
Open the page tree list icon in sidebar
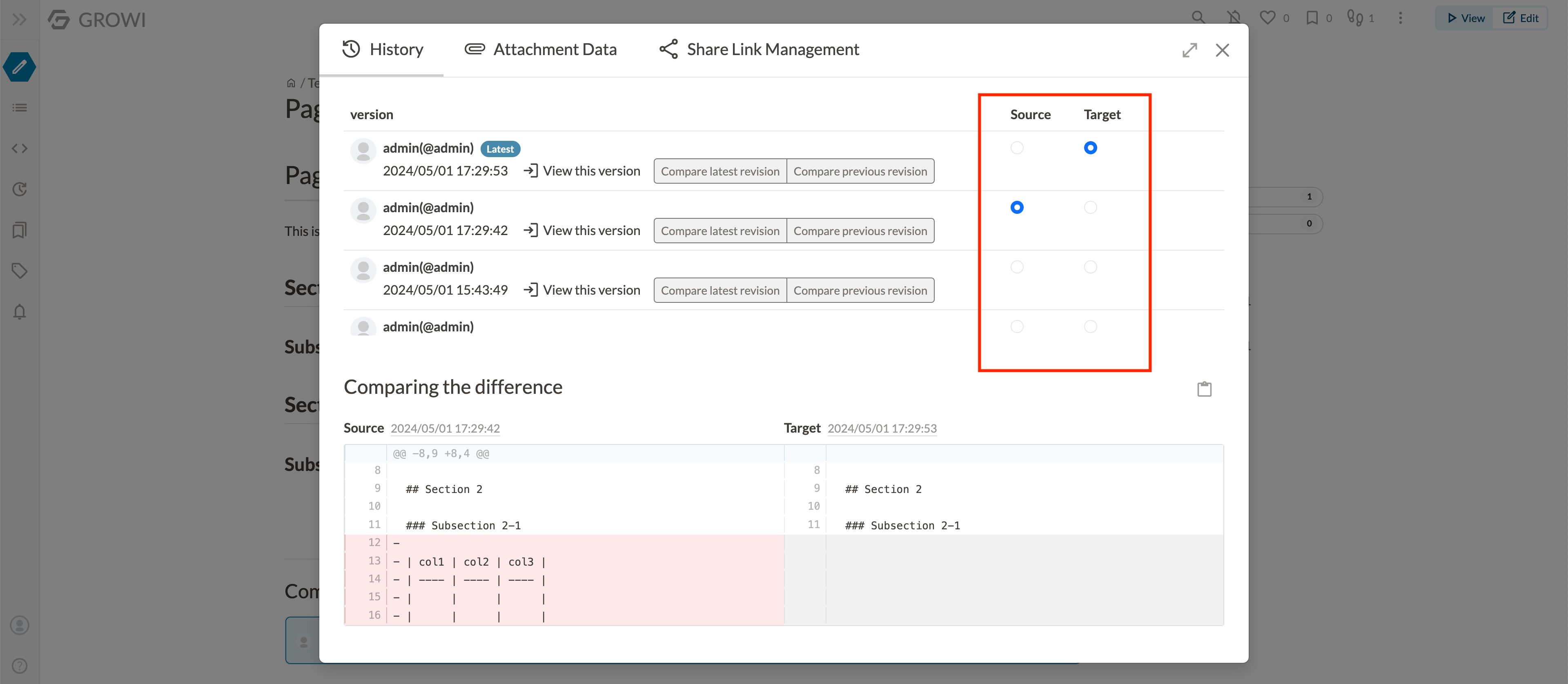(x=20, y=108)
